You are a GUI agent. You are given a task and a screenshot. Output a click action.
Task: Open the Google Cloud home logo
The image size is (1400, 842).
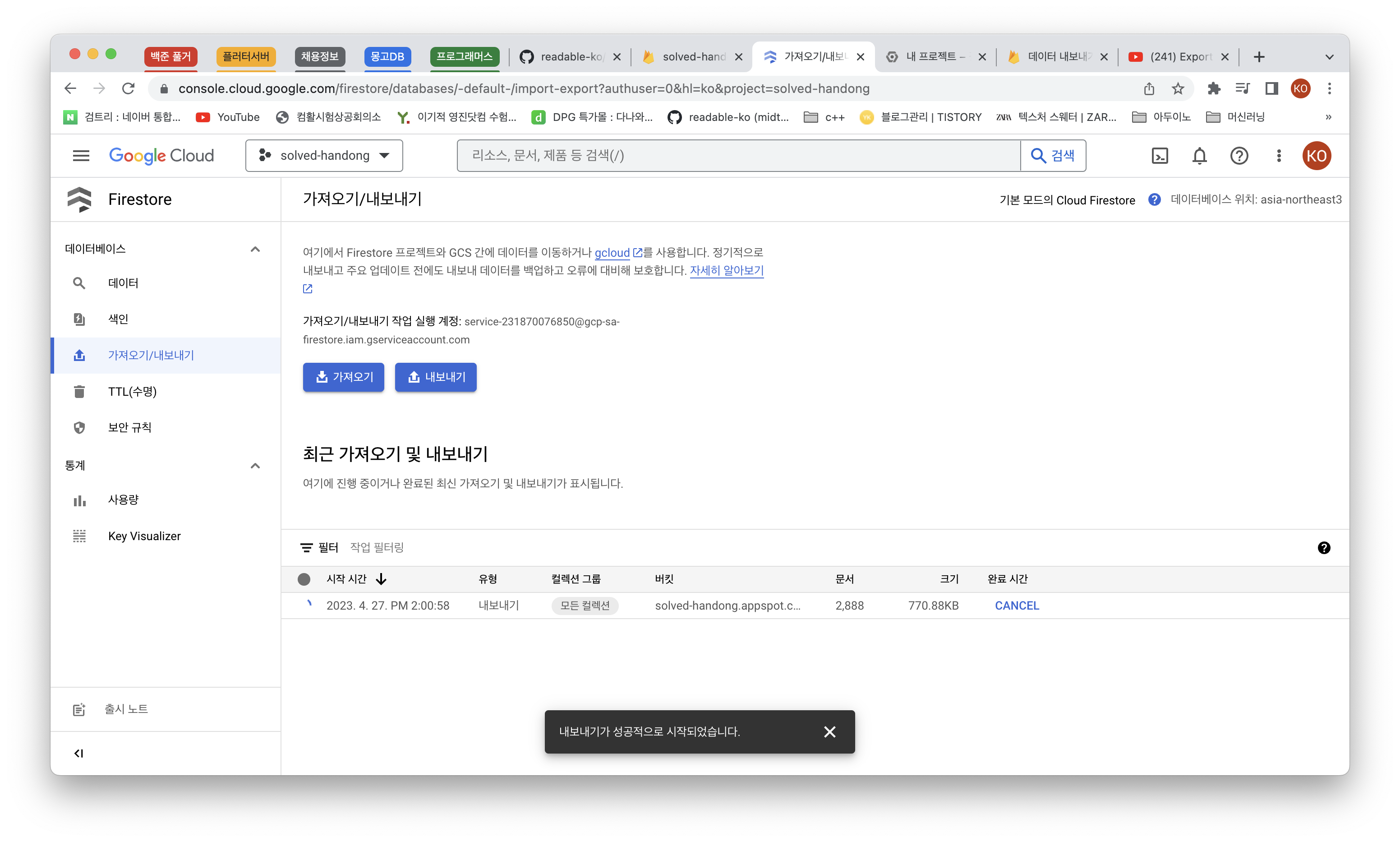pos(161,156)
